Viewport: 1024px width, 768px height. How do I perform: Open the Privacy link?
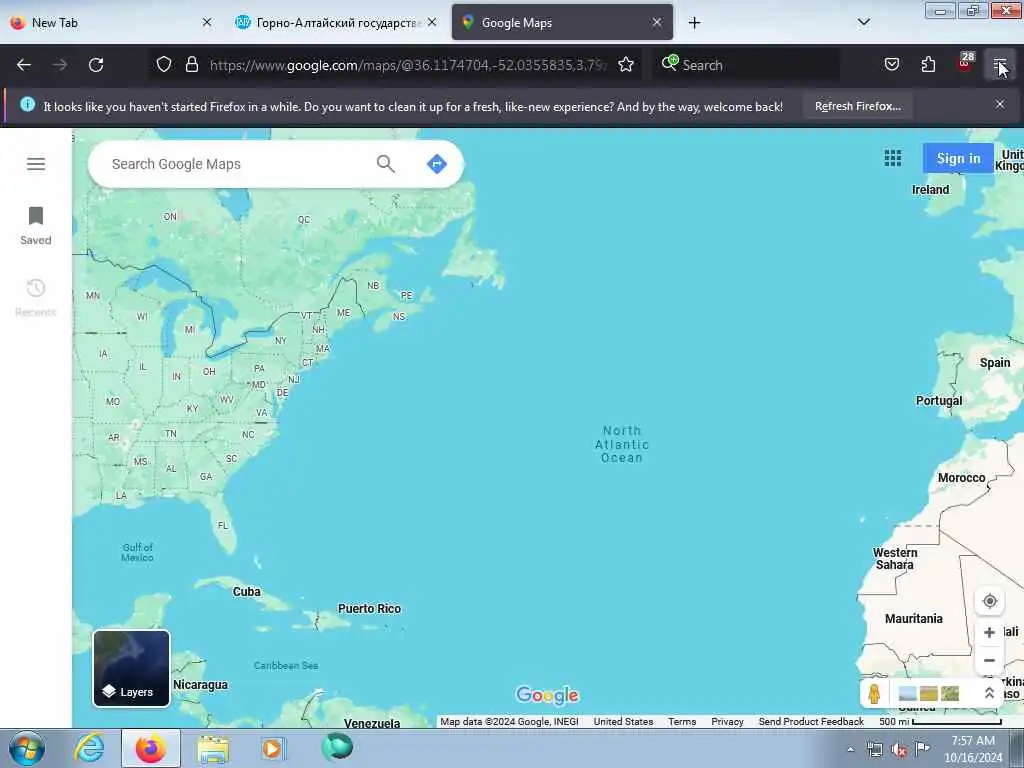tap(727, 722)
